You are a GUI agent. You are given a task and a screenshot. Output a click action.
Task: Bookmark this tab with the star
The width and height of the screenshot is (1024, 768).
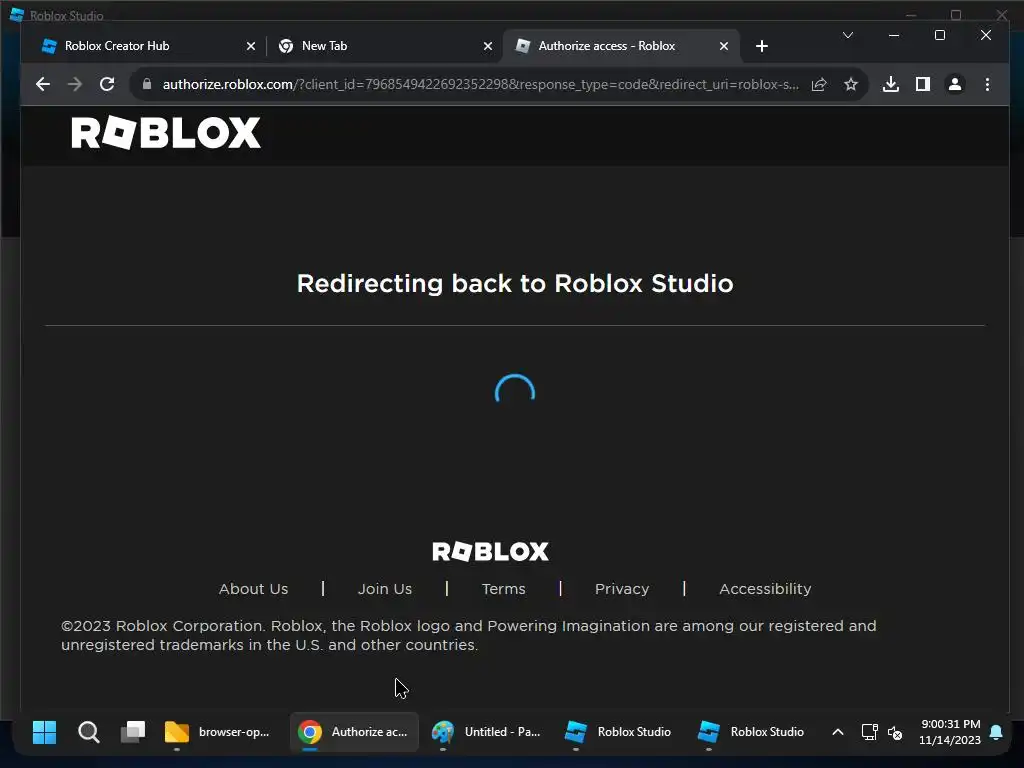click(850, 84)
